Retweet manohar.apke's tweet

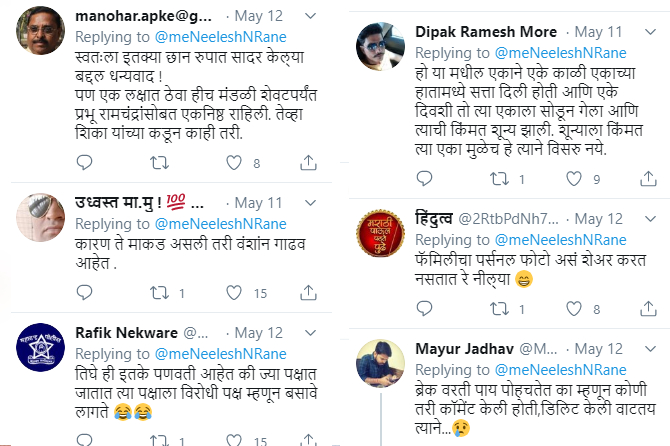tap(156, 163)
